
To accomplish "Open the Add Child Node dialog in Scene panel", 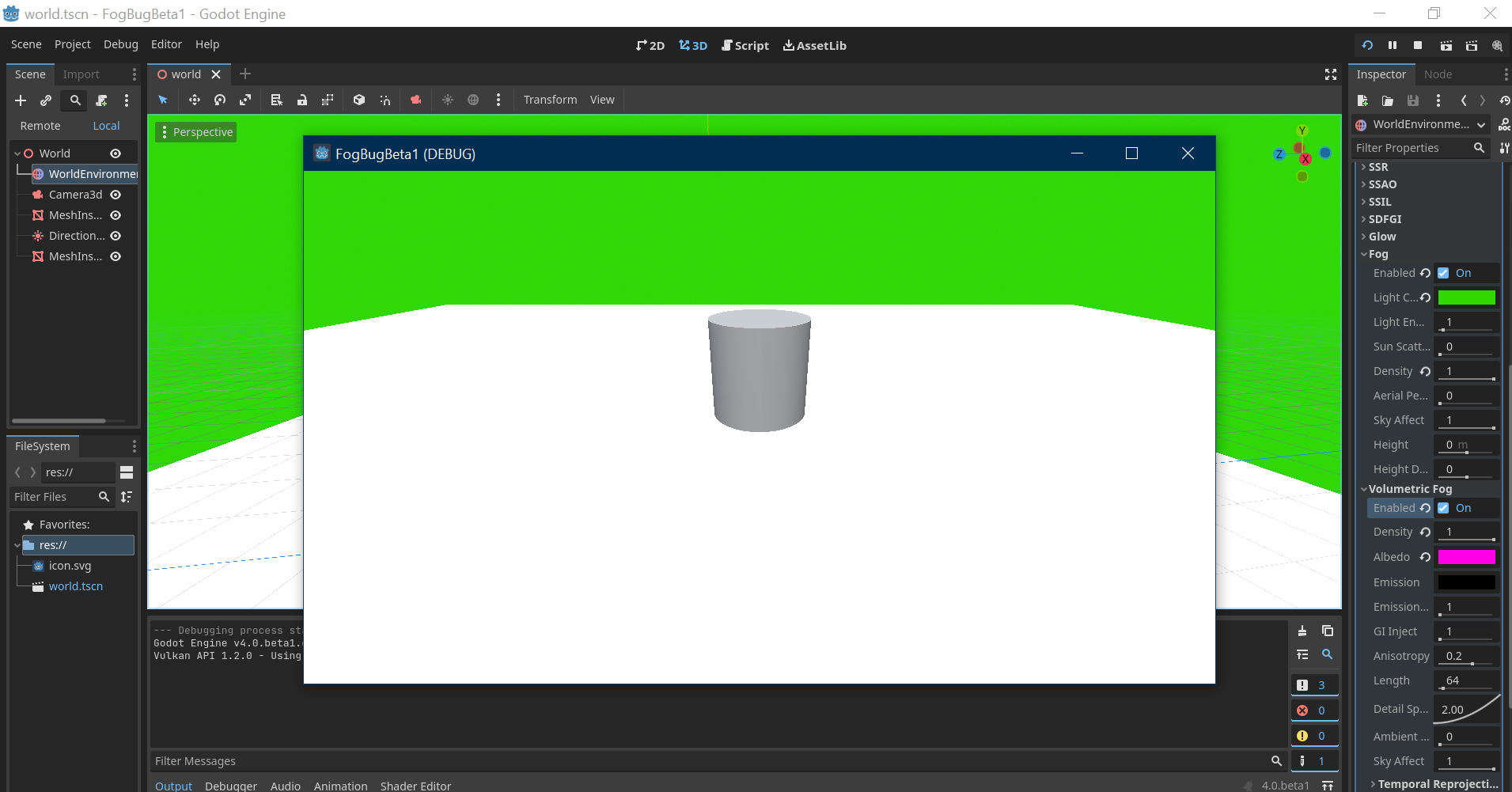I will click(x=20, y=100).
